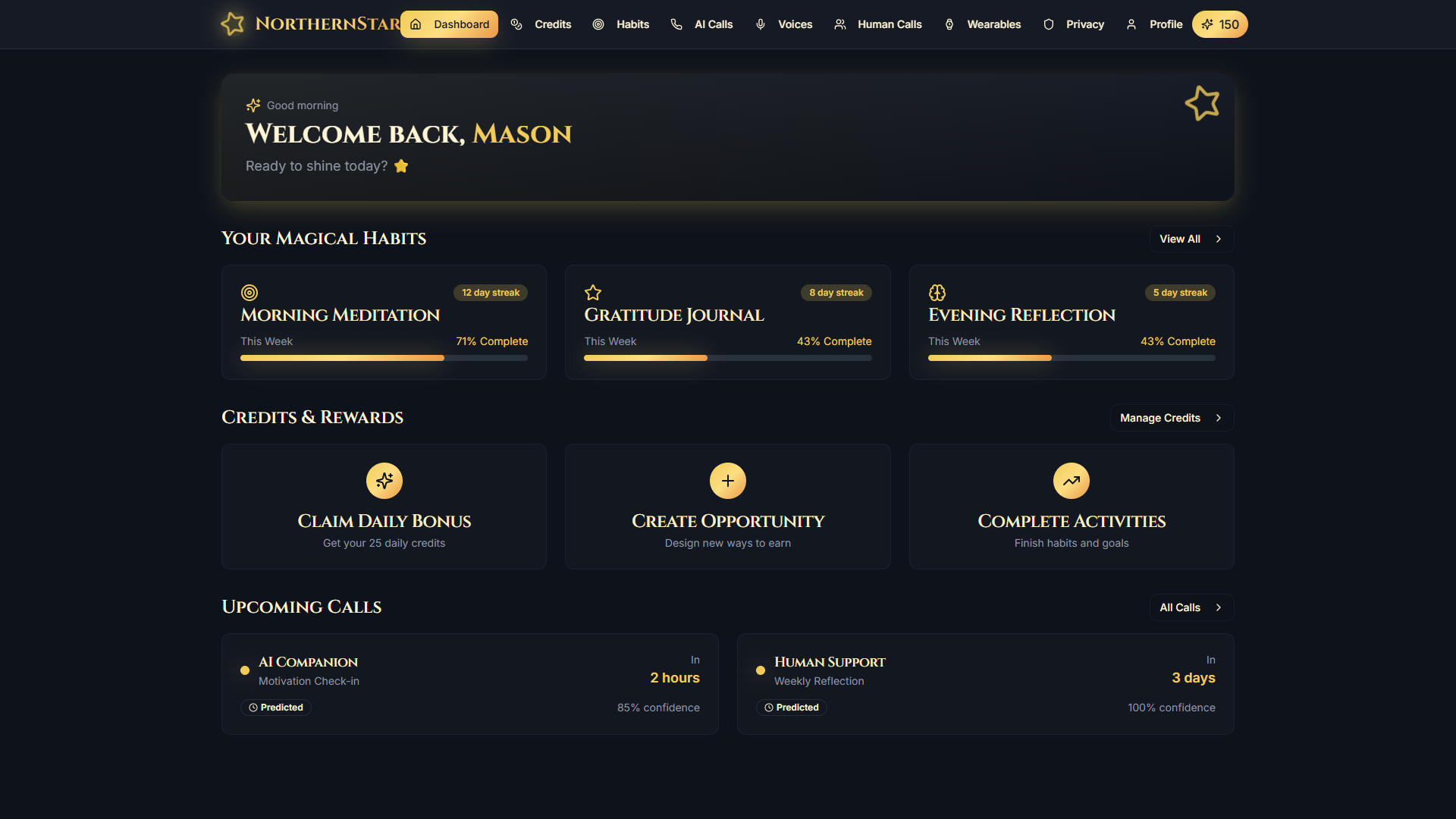Screen dimensions: 1456x819
Task: Click the star icon on Gratitude Journal
Action: point(593,293)
